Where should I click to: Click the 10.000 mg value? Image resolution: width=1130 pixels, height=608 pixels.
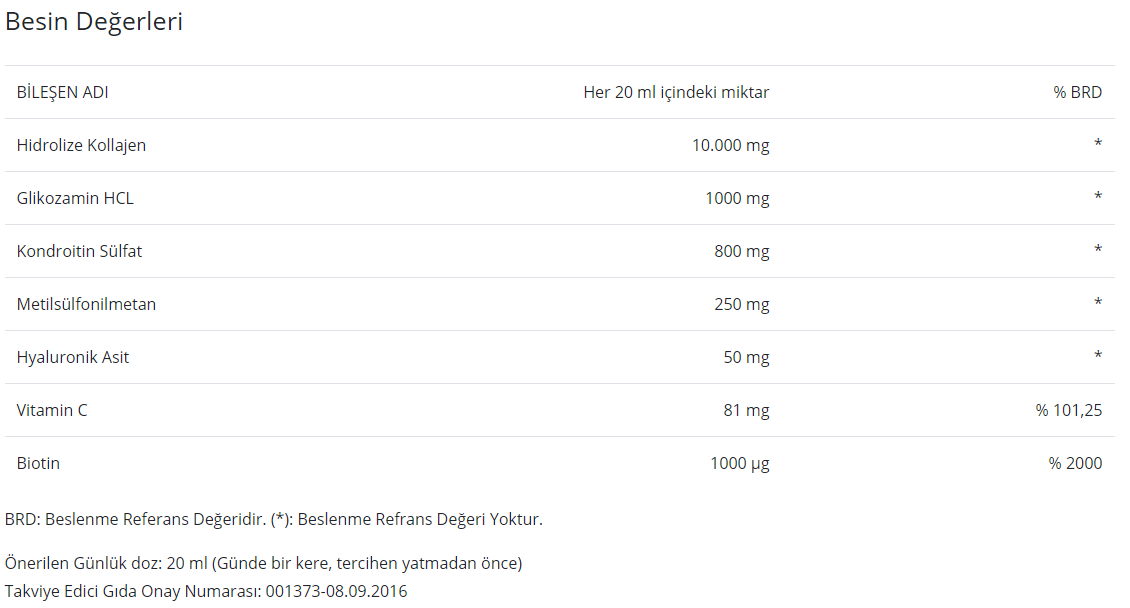pos(731,146)
